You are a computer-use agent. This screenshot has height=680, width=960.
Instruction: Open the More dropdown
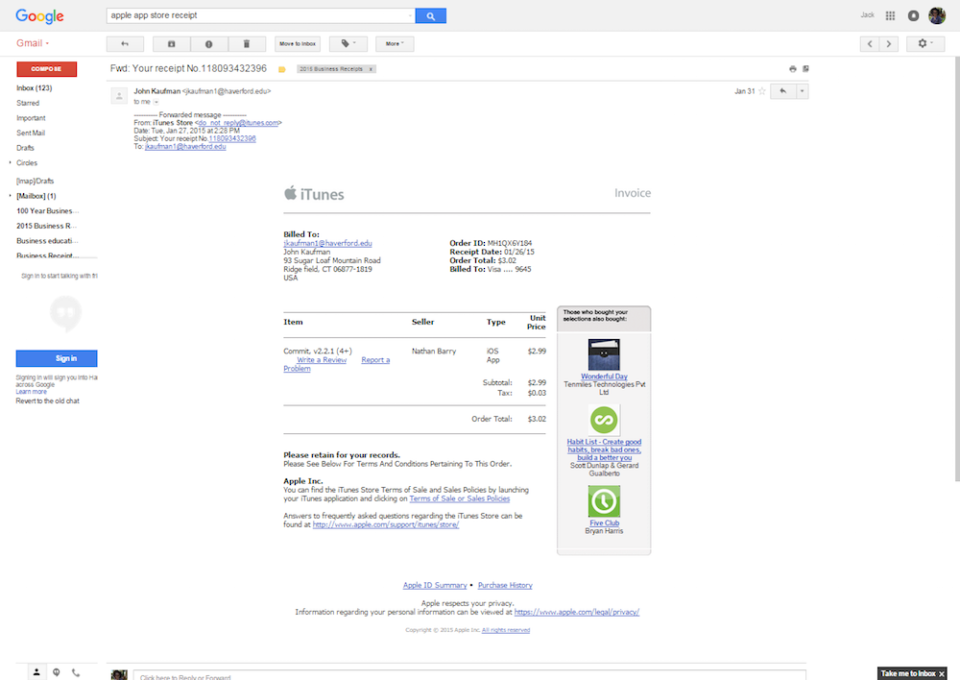pyautogui.click(x=392, y=44)
